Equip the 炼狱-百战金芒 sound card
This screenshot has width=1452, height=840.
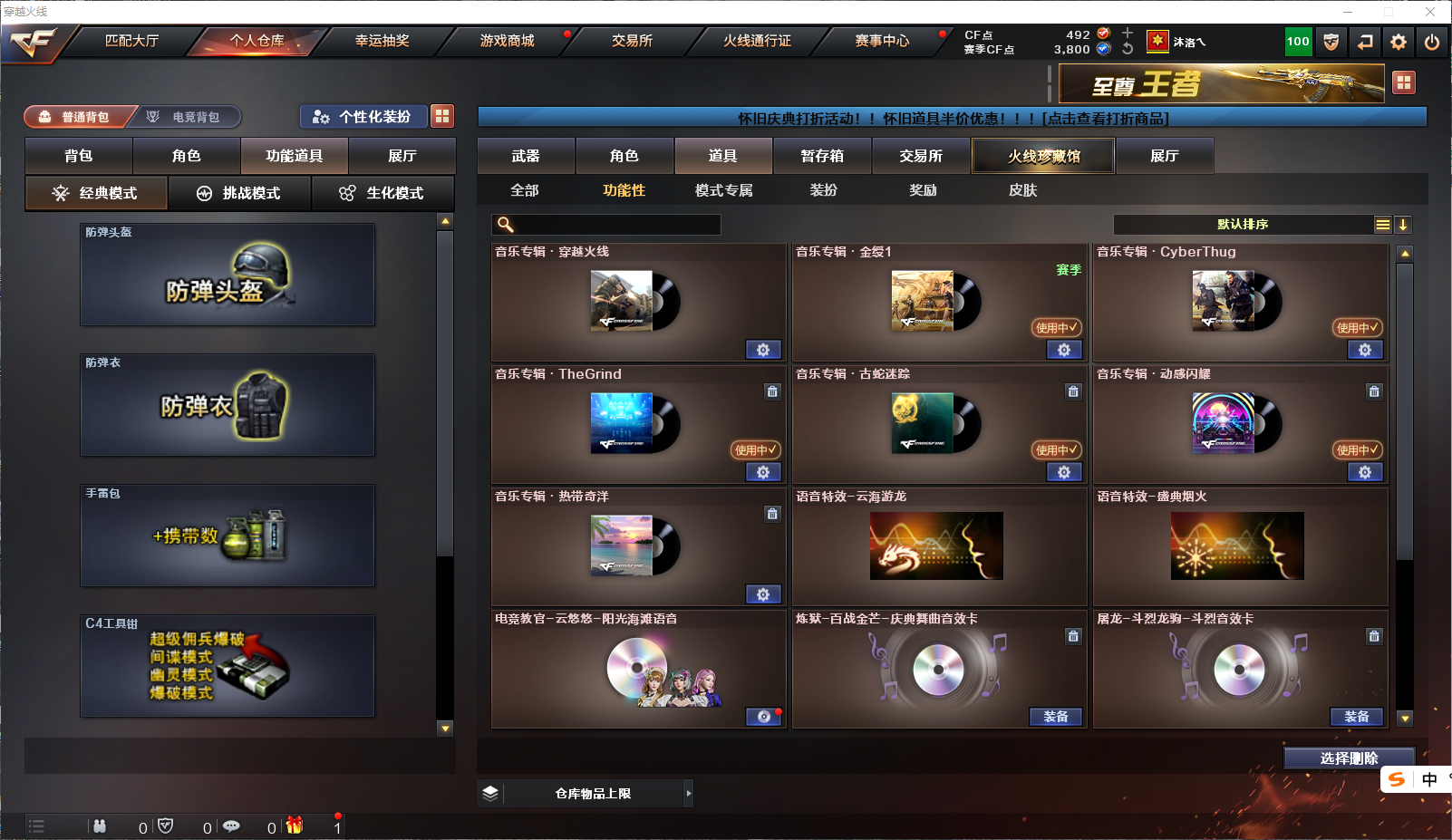tap(1056, 717)
